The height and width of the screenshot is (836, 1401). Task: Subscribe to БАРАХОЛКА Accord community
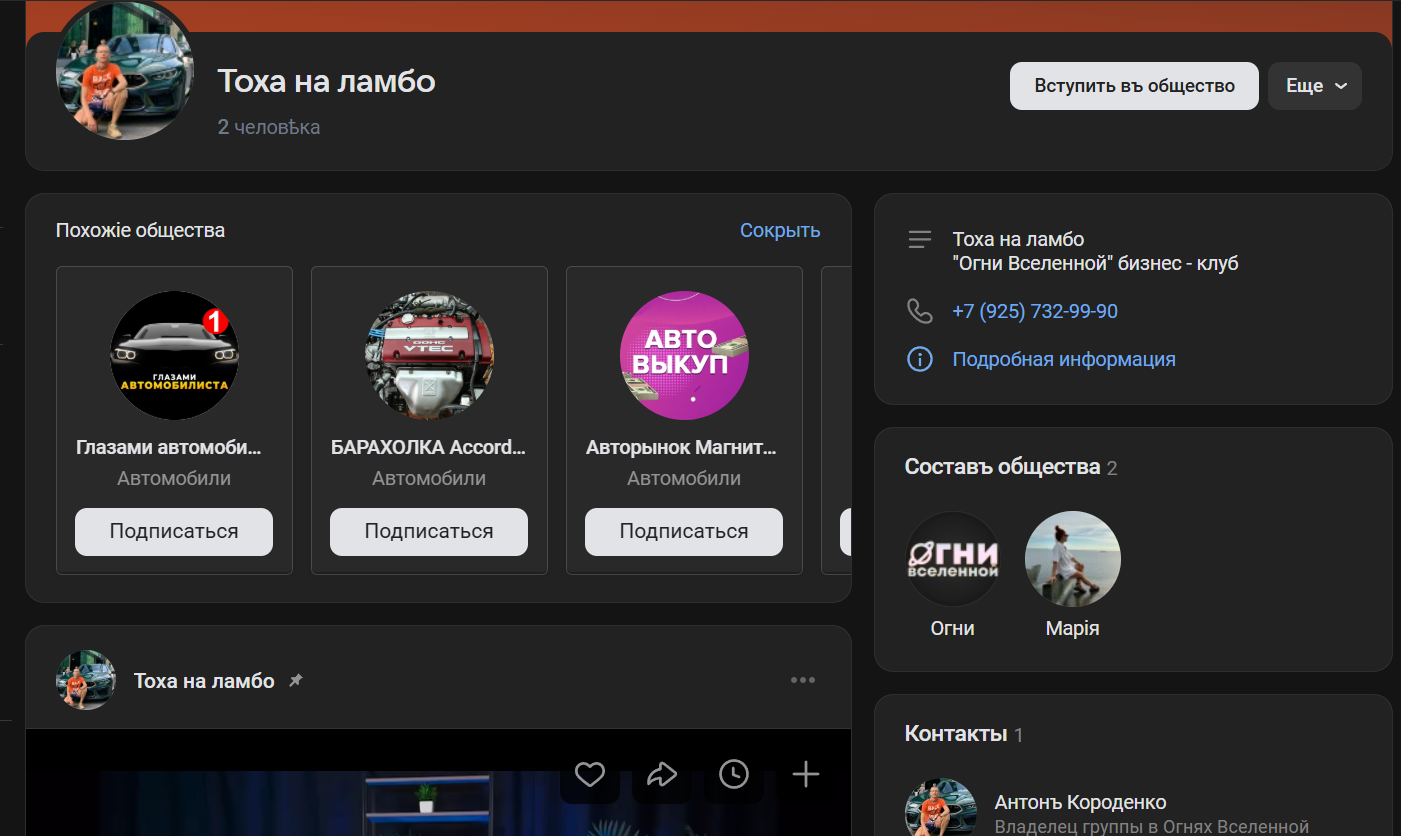point(429,531)
